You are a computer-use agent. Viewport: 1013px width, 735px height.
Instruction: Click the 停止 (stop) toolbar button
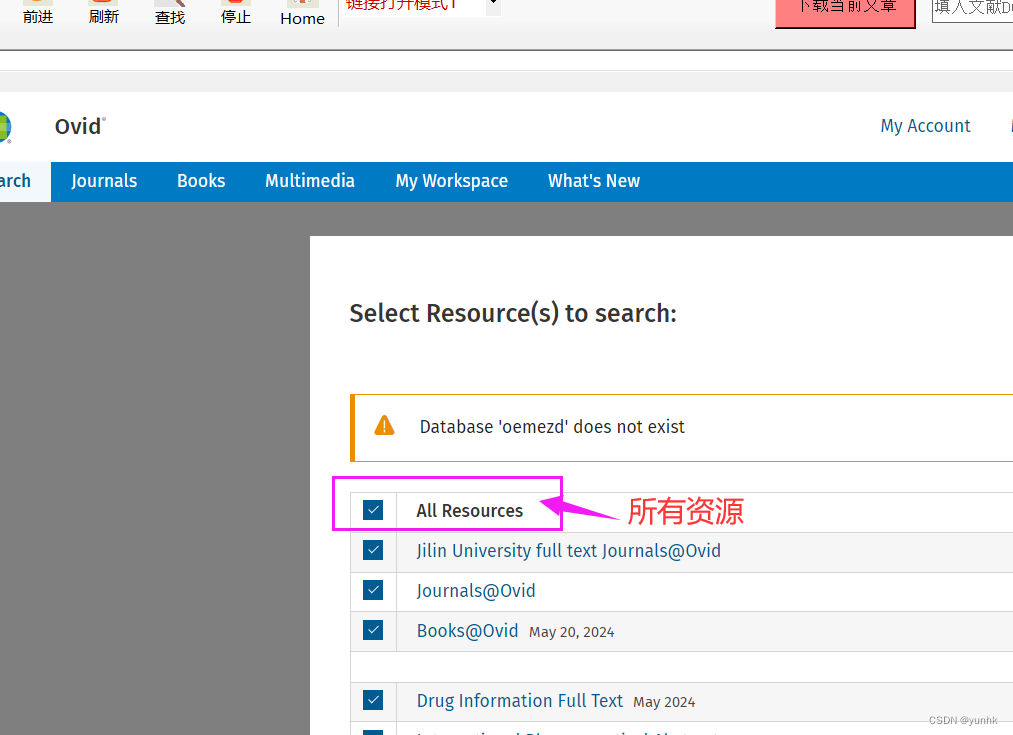pyautogui.click(x=236, y=13)
